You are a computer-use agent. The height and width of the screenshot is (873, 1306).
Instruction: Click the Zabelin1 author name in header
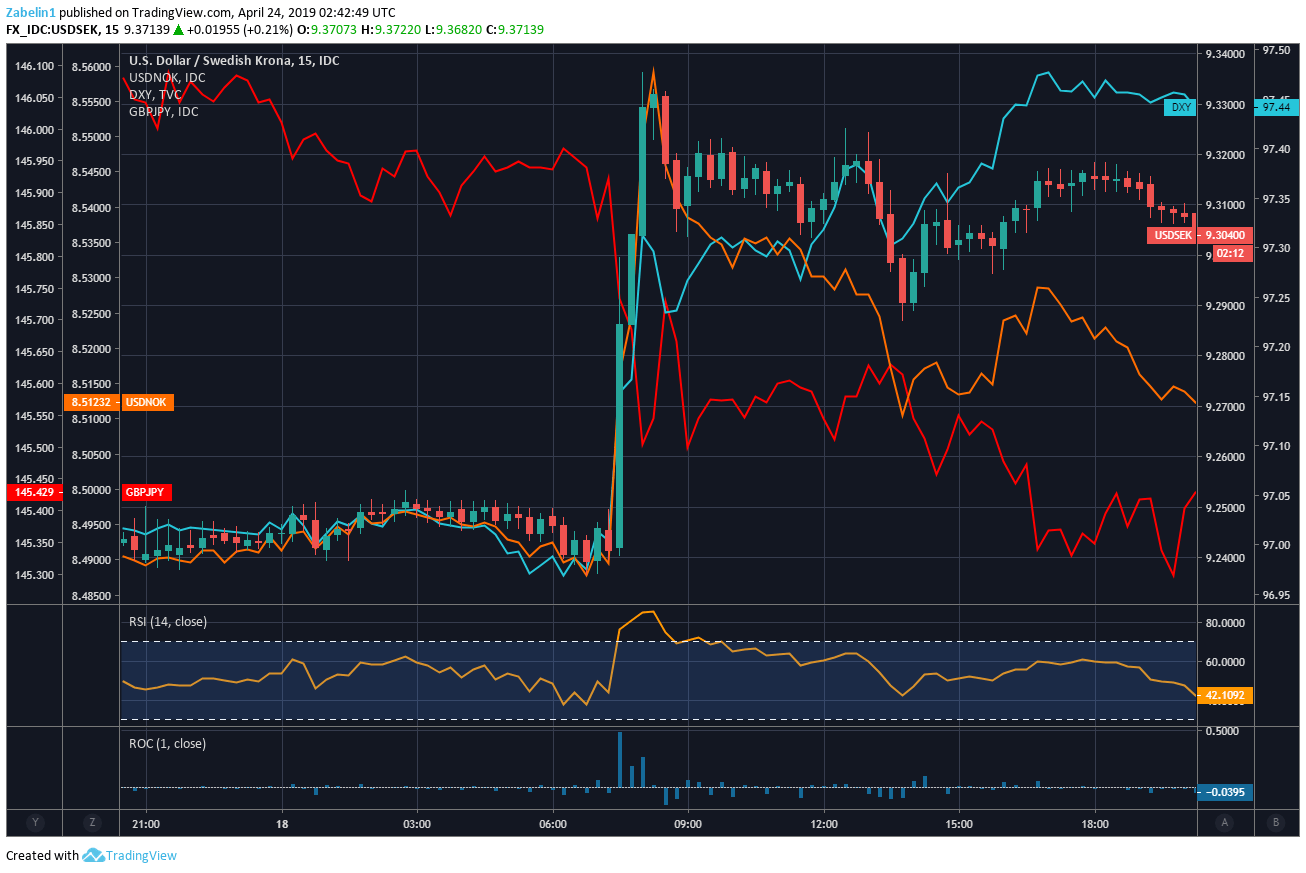point(30,12)
